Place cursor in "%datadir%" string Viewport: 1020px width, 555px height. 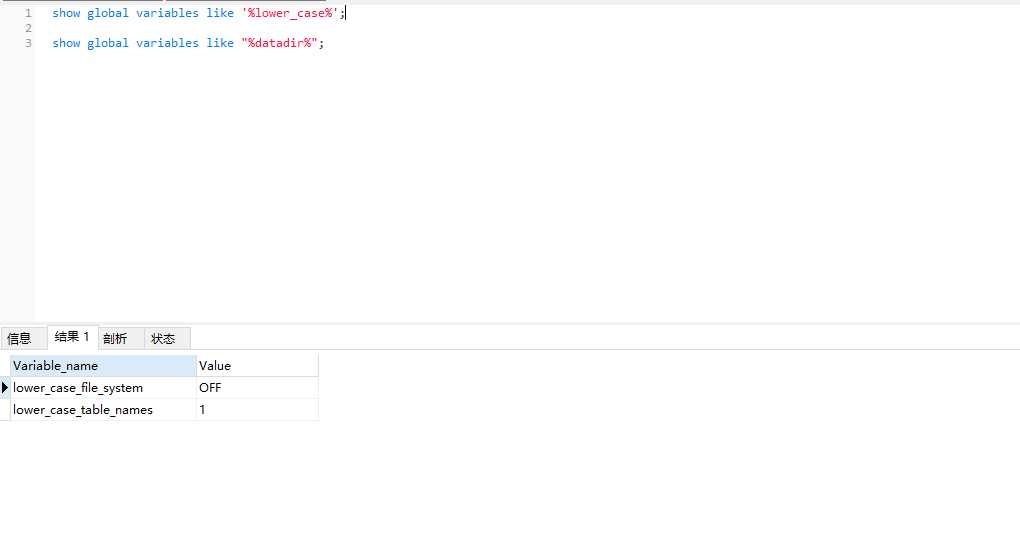tap(279, 43)
